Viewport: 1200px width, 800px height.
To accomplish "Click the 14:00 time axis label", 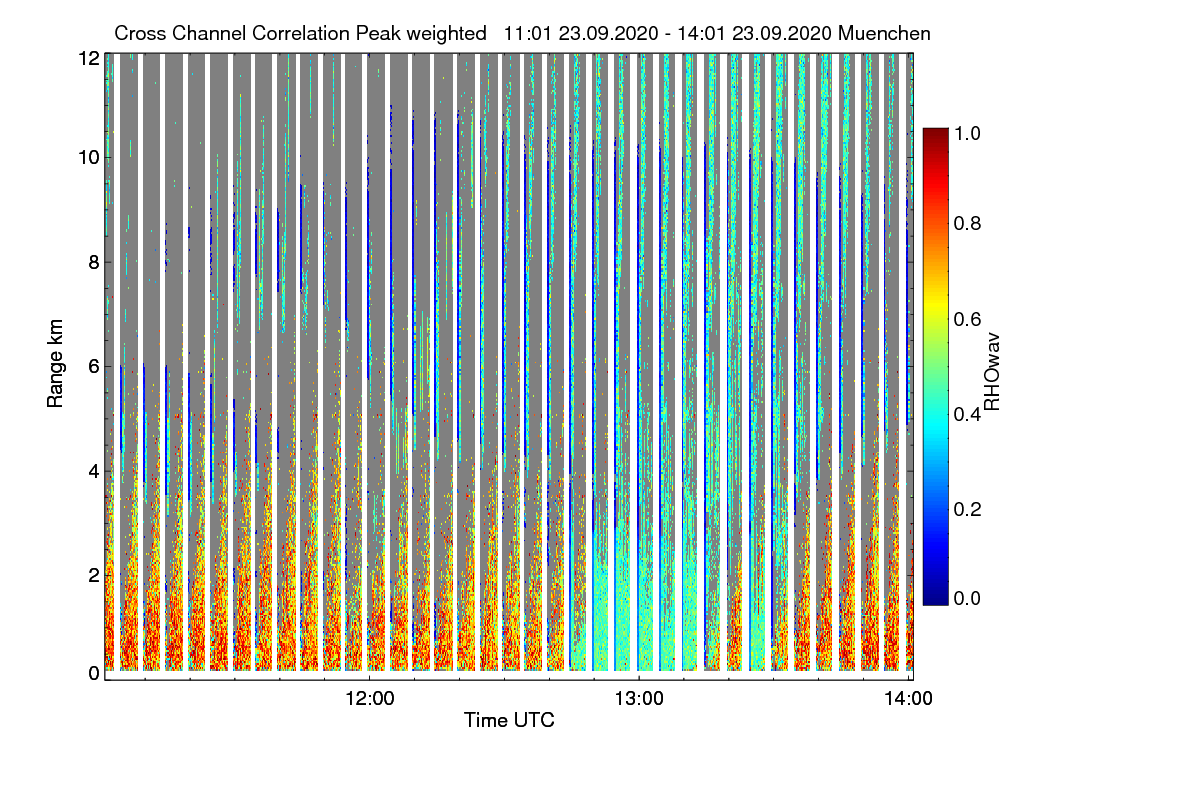I will tap(908, 698).
